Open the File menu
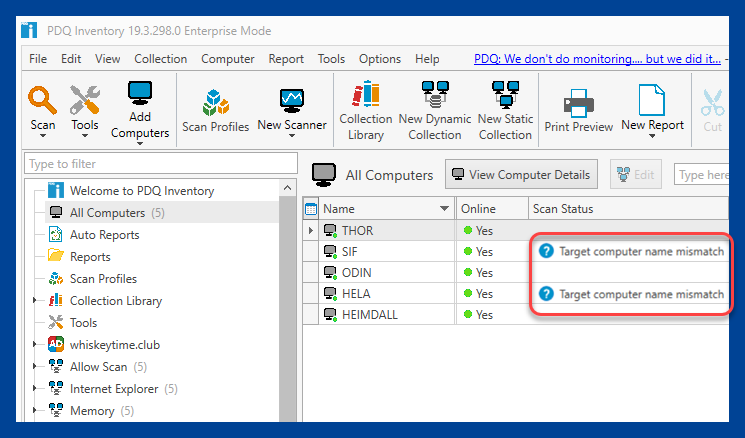745x438 pixels. [x=38, y=59]
